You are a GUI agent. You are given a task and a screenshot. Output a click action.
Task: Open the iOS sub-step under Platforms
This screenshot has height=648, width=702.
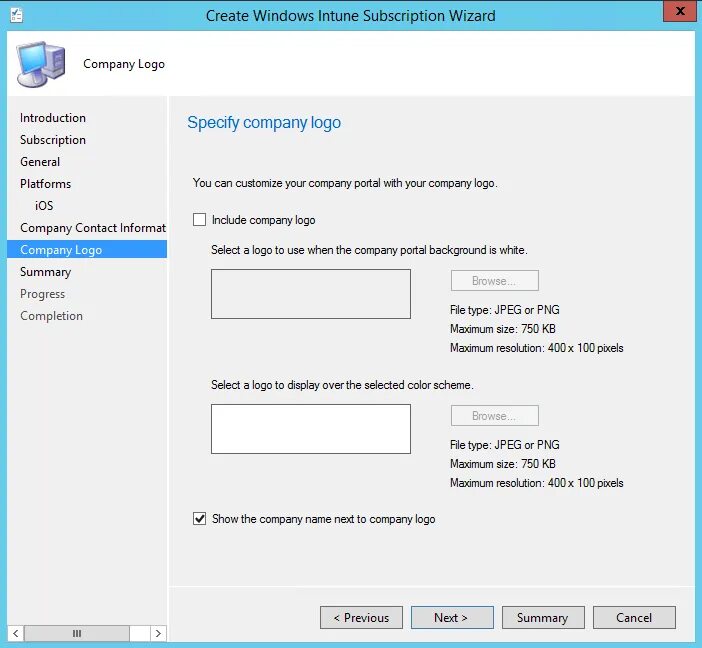(x=44, y=206)
